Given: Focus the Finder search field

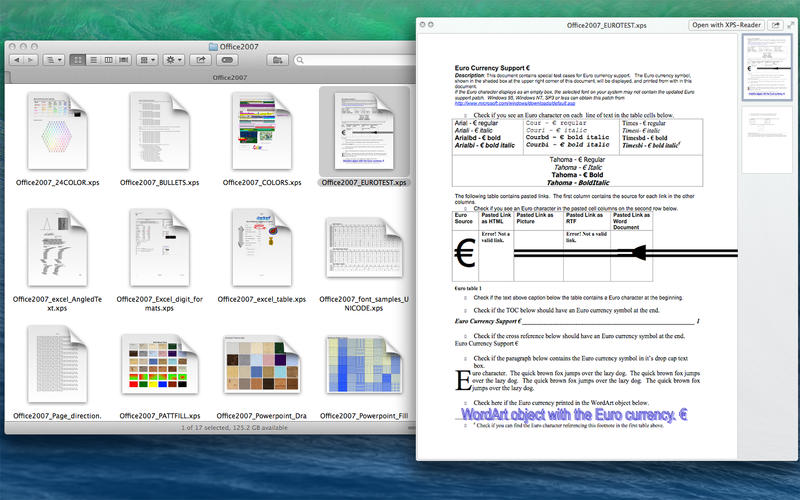Looking at the screenshot, I should (355, 60).
